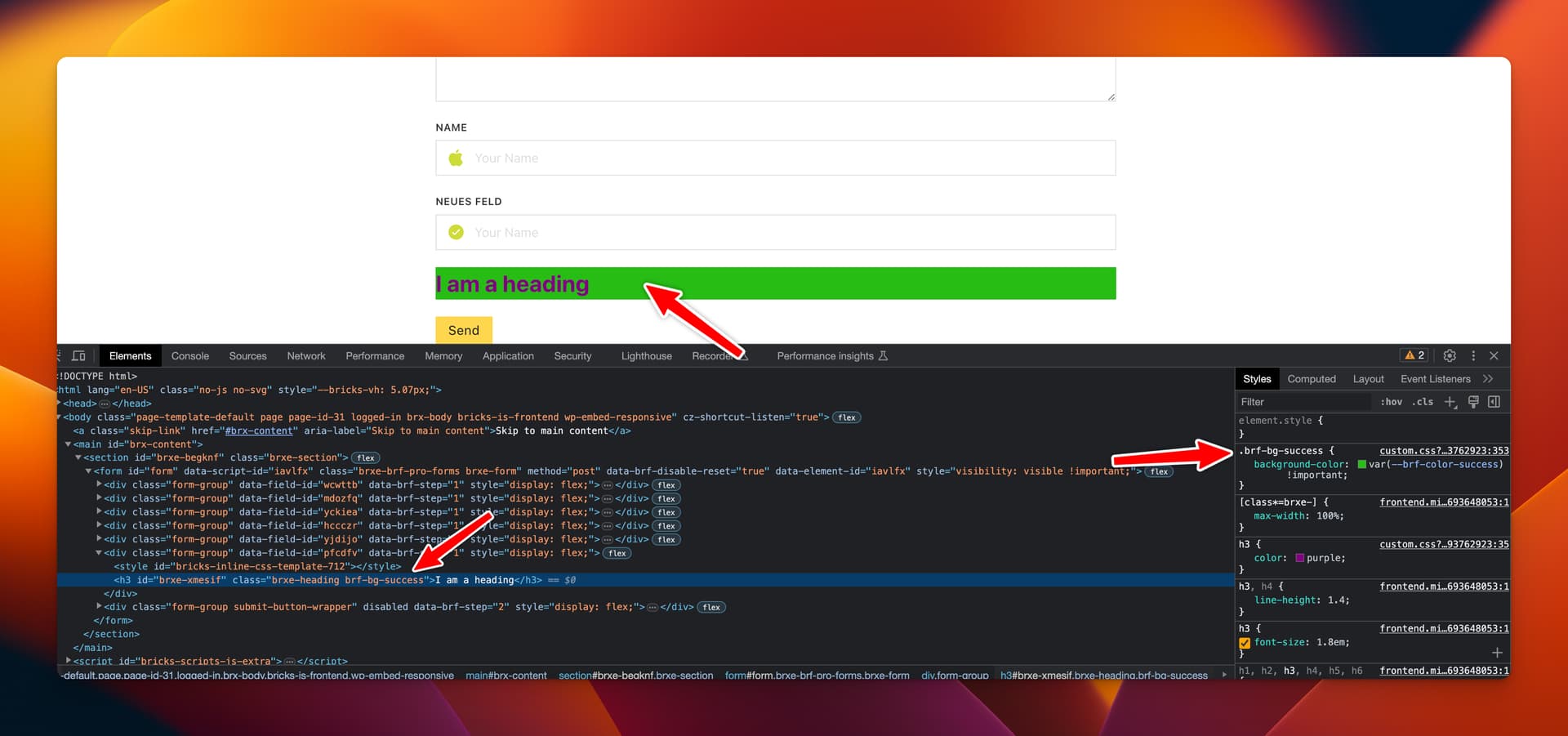The height and width of the screenshot is (736, 1568).
Task: Select main#brx-content in the breadcrumb bar
Action: point(506,676)
